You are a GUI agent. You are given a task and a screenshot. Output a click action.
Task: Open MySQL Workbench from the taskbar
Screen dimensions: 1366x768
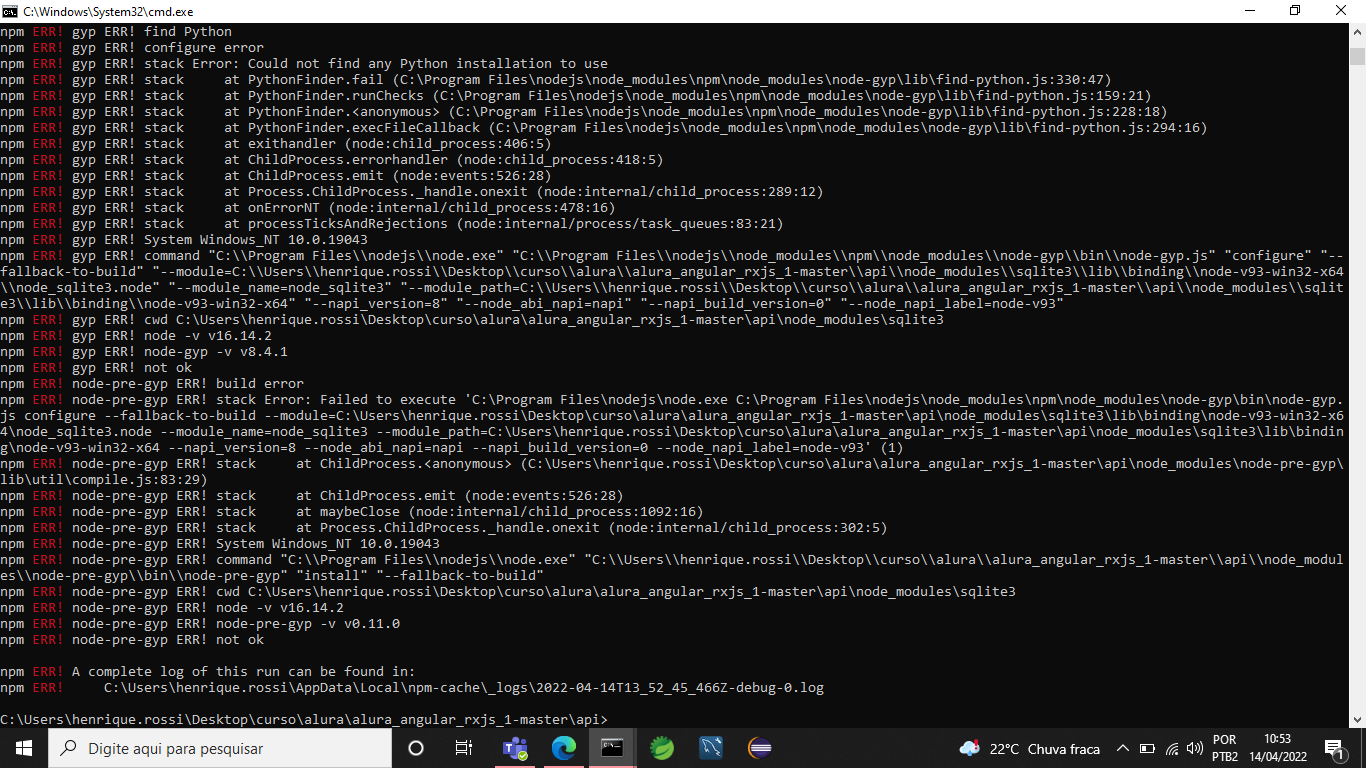710,748
